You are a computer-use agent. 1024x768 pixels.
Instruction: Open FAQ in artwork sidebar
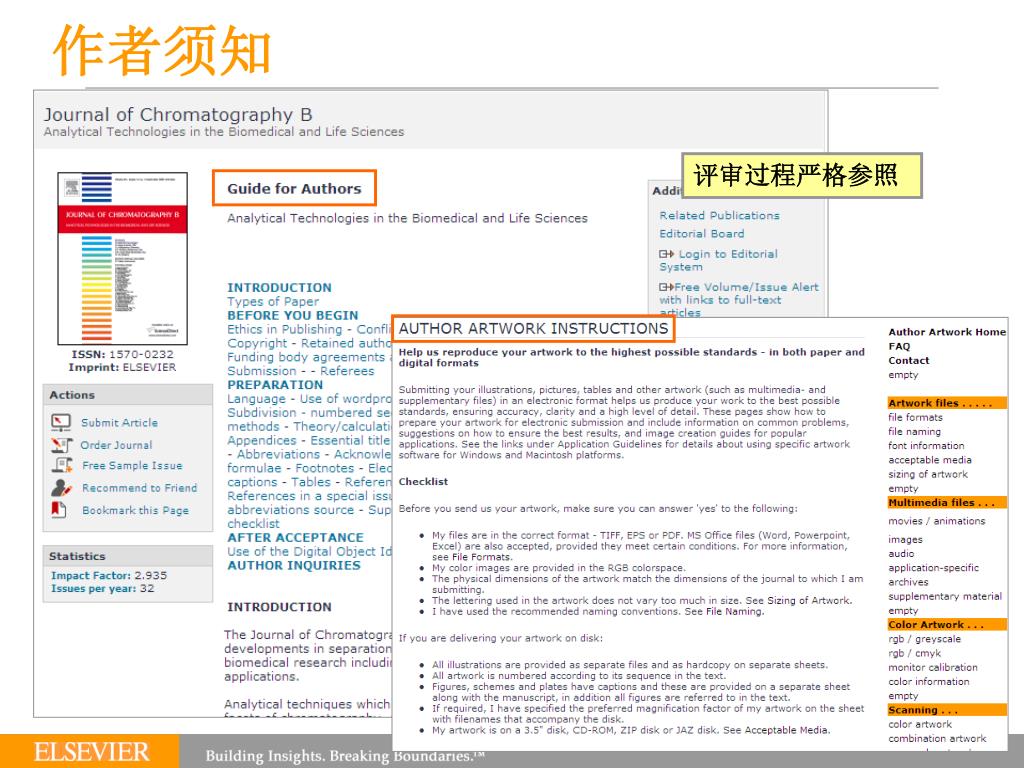coord(899,346)
